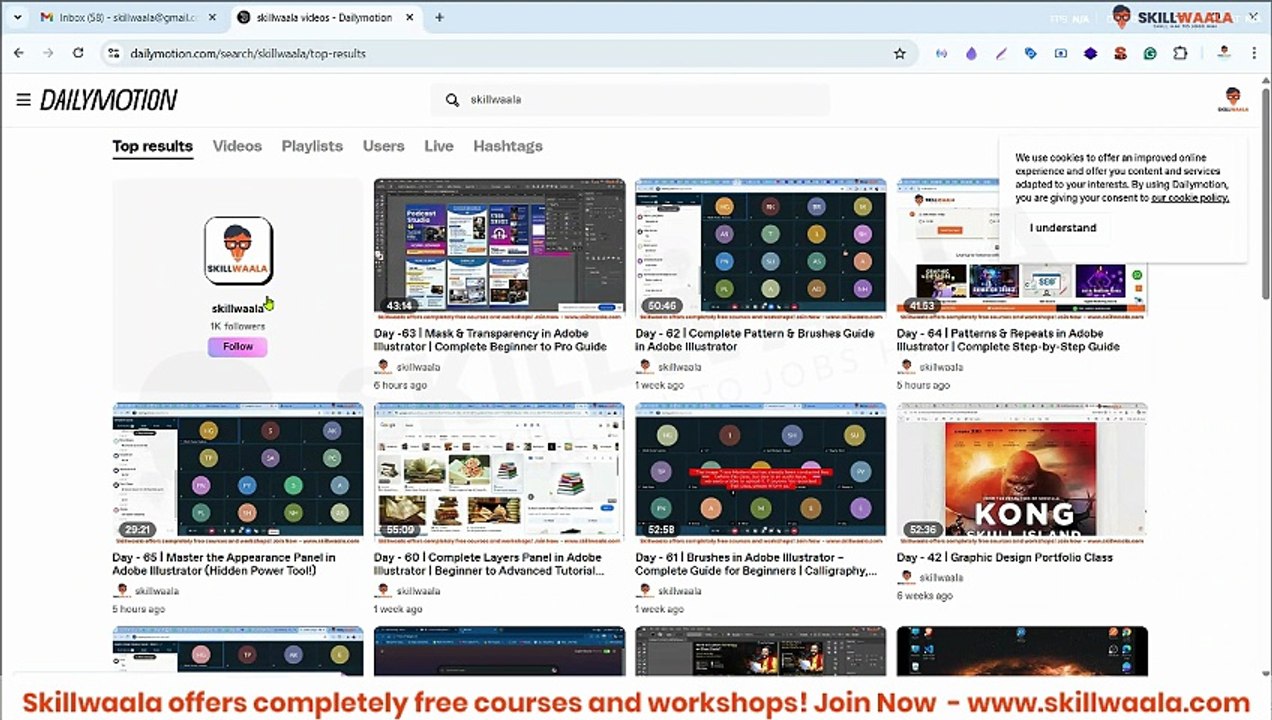
Task: Click the site information icon in address bar
Action: (x=114, y=53)
